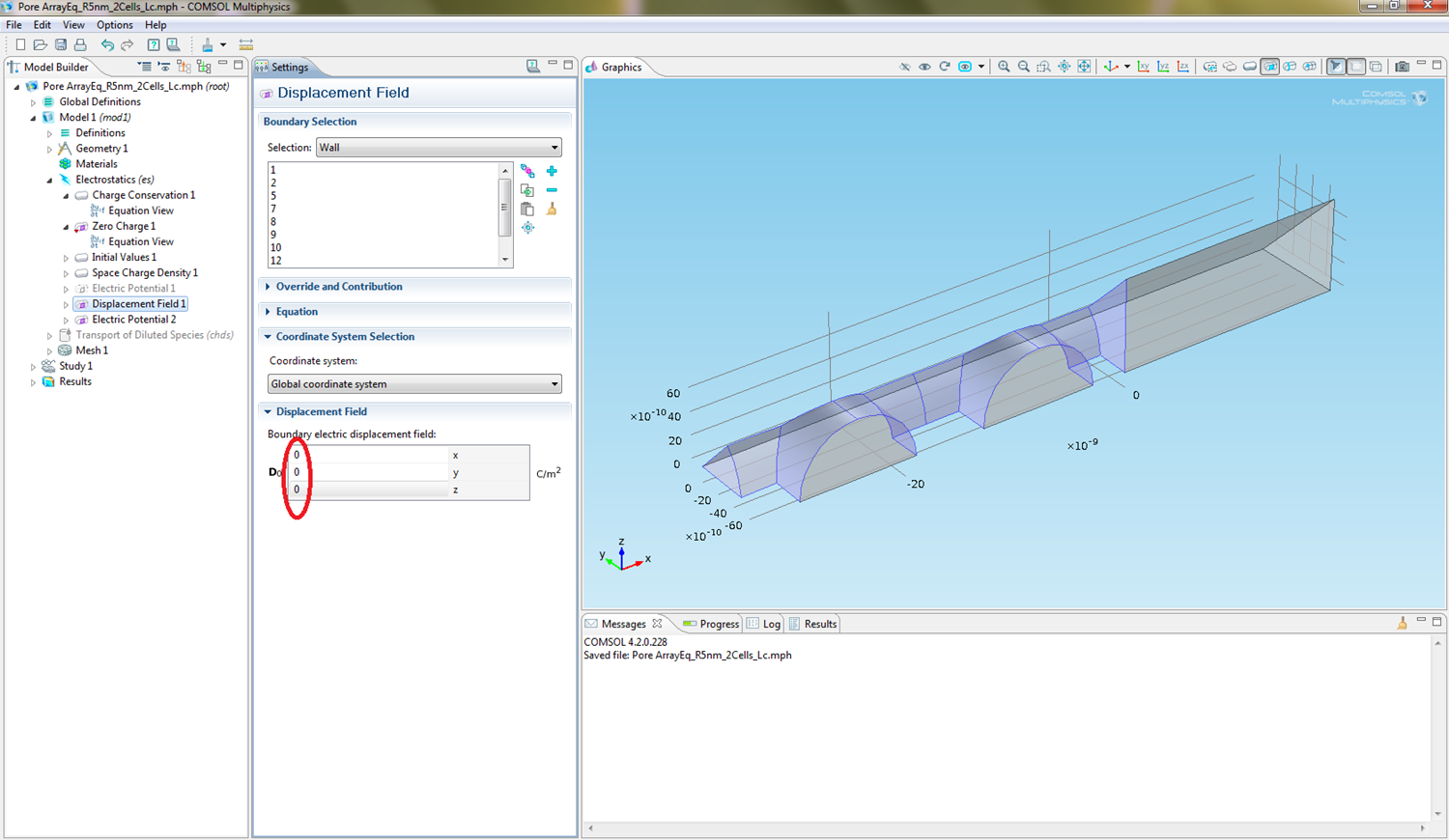The height and width of the screenshot is (840, 1449).
Task: Switch to the XY view
Action: pyautogui.click(x=1144, y=67)
